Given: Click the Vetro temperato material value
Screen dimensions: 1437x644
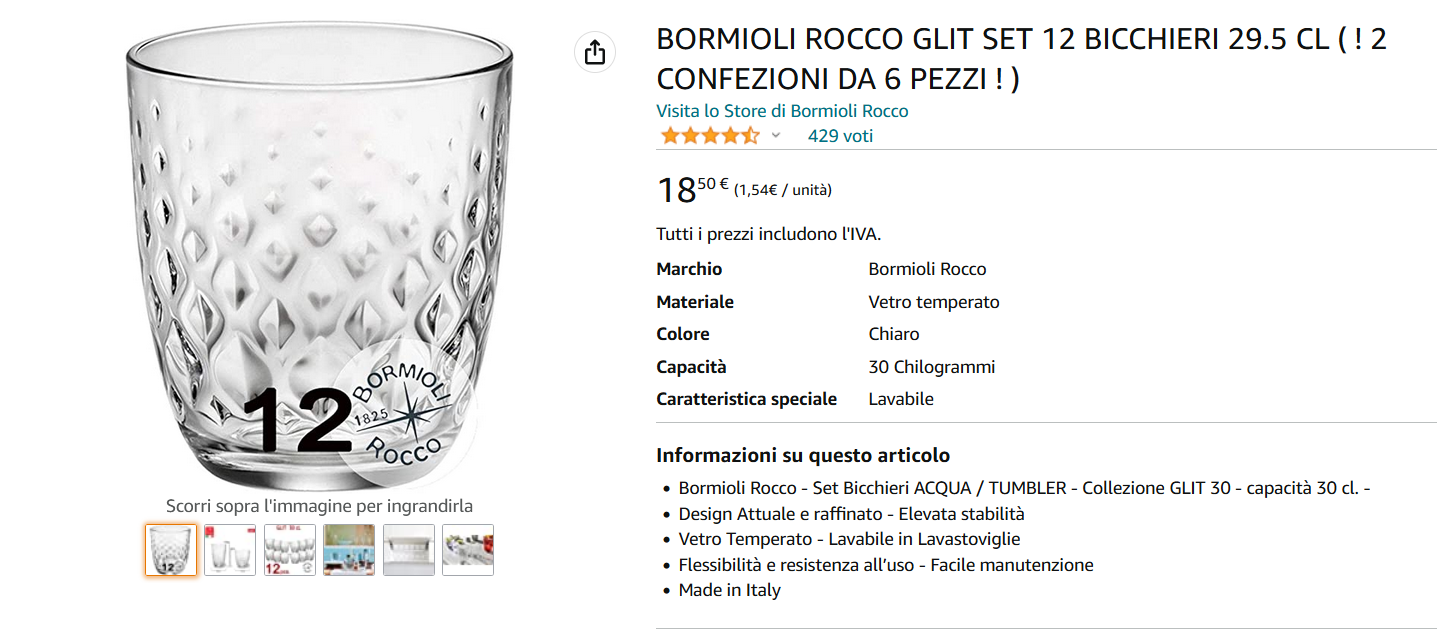Looking at the screenshot, I should click(x=934, y=302).
